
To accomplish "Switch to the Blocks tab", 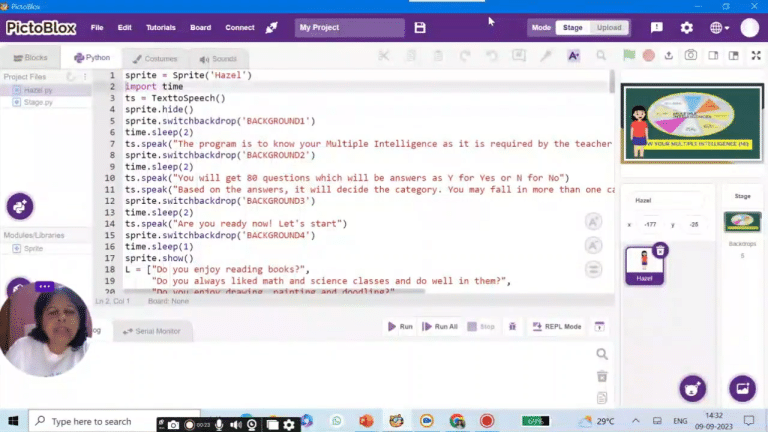I will click(x=30, y=58).
